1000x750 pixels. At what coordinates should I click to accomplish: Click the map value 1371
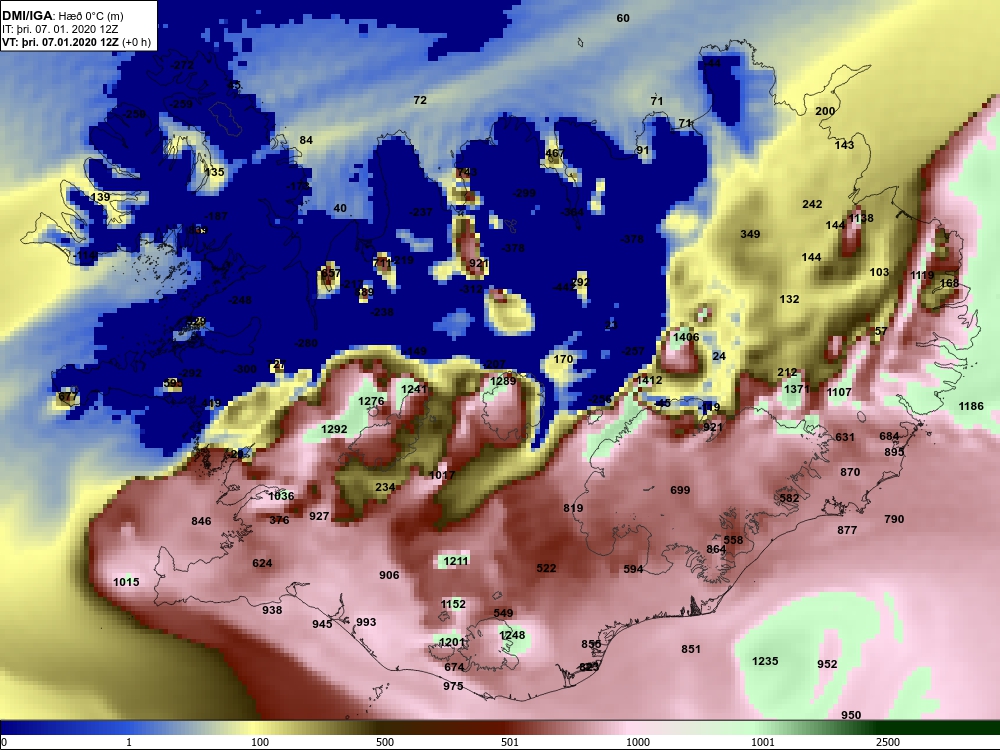(x=797, y=389)
